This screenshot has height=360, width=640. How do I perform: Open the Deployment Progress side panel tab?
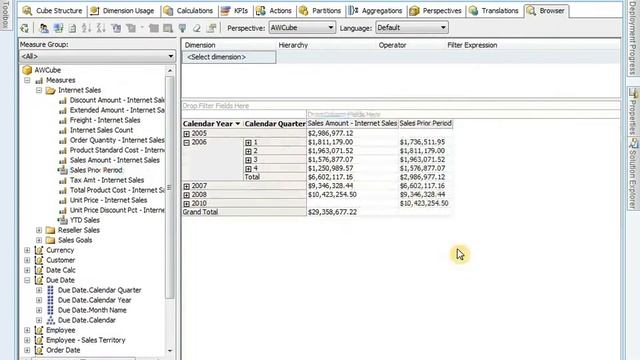coord(633,38)
